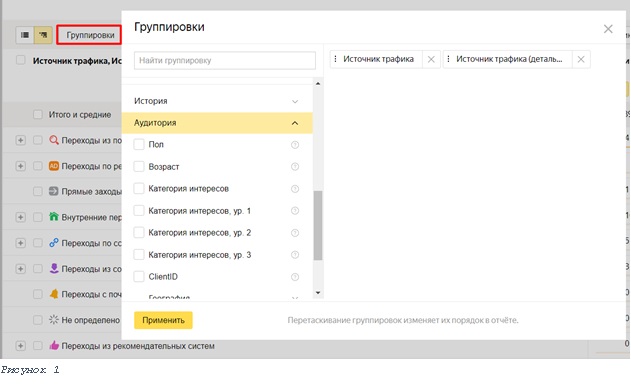631x392 pixels.
Task: Tick the Прямые заходы row checkbox
Action: click(38, 191)
